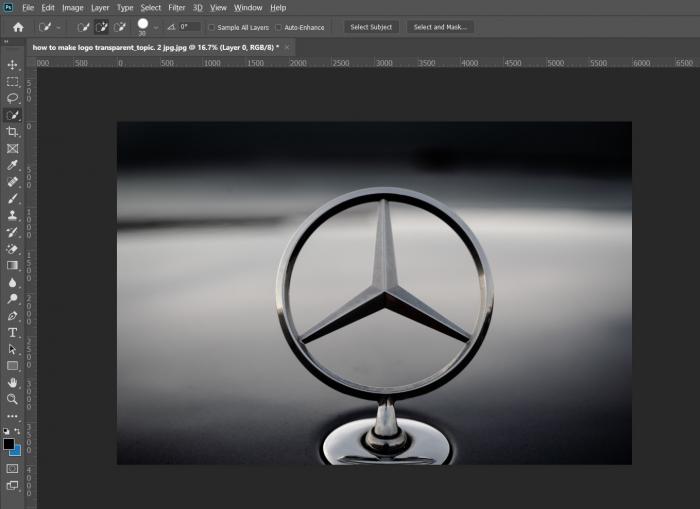The height and width of the screenshot is (509, 700).
Task: Open the Edit menu
Action: click(x=48, y=8)
